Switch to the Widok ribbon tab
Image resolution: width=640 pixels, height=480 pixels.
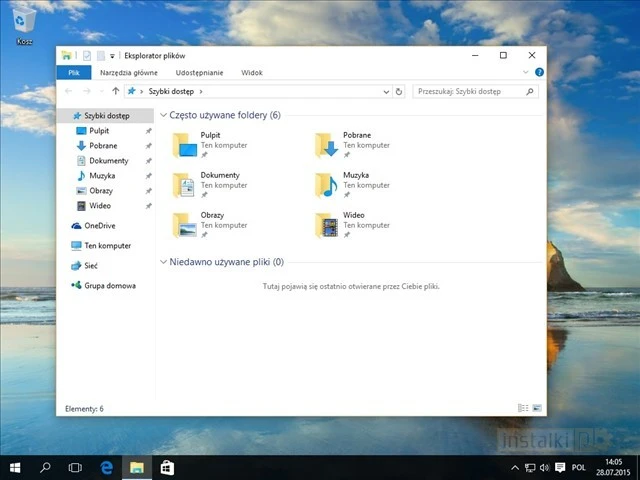coord(252,73)
